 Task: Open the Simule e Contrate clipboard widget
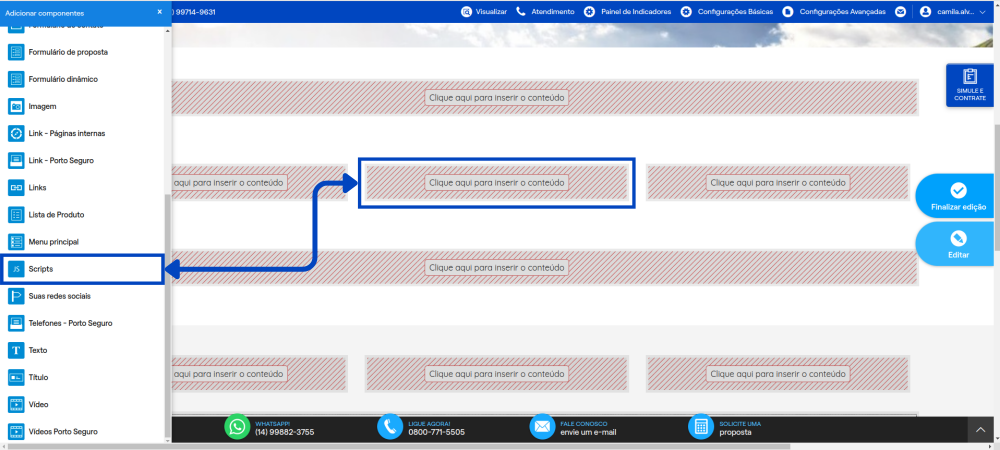pos(969,85)
